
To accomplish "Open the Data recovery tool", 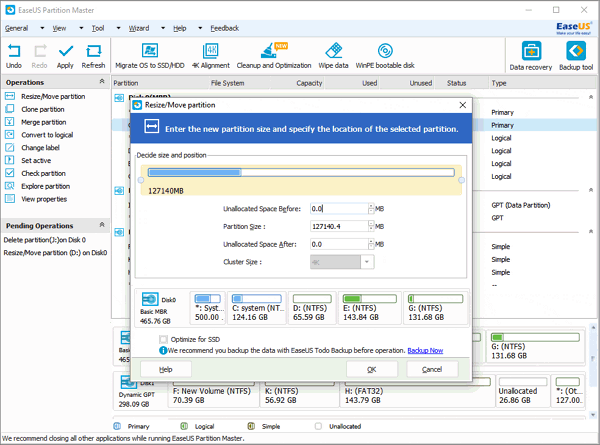I will point(531,56).
